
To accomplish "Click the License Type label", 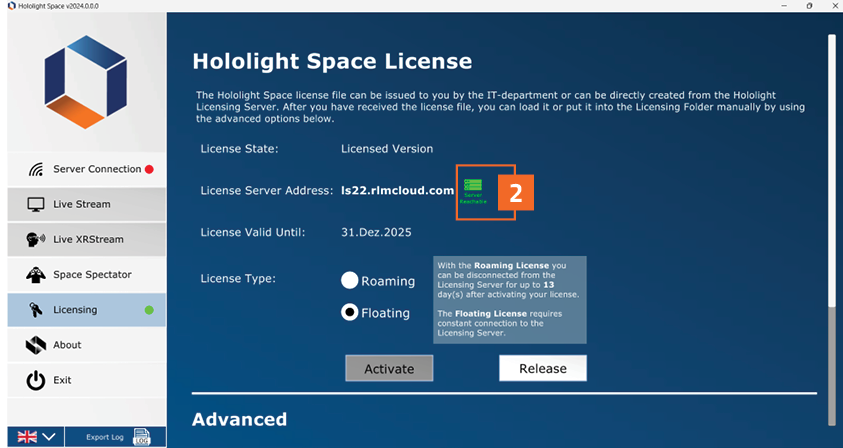I will (238, 279).
